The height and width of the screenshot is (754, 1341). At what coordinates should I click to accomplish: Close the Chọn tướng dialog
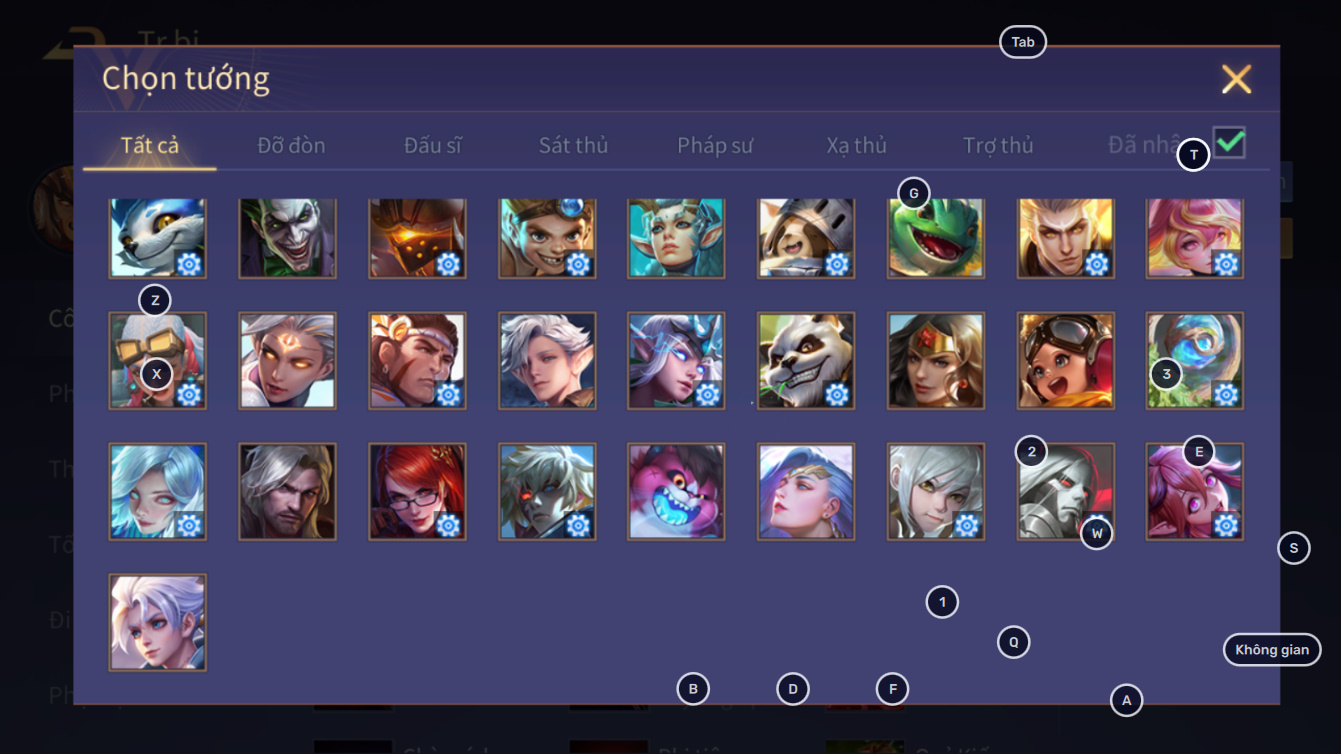[x=1236, y=79]
